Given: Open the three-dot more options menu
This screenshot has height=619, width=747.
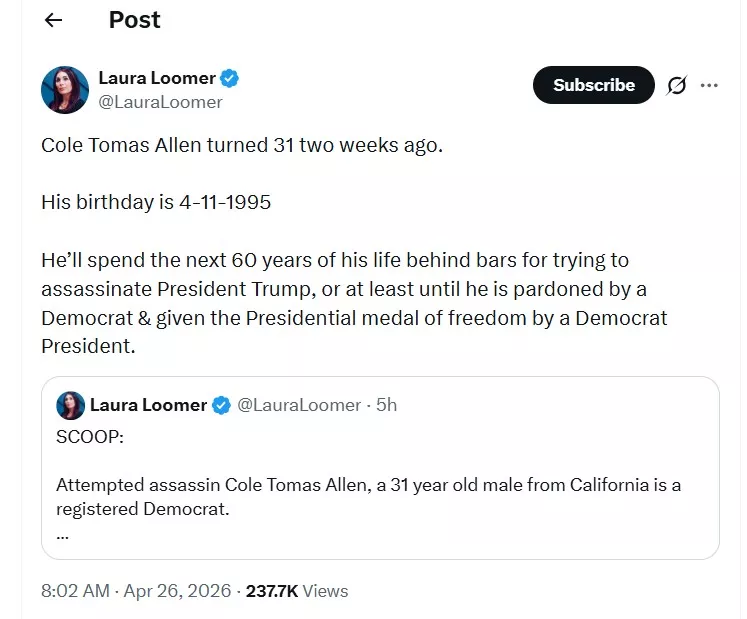Looking at the screenshot, I should click(x=710, y=86).
